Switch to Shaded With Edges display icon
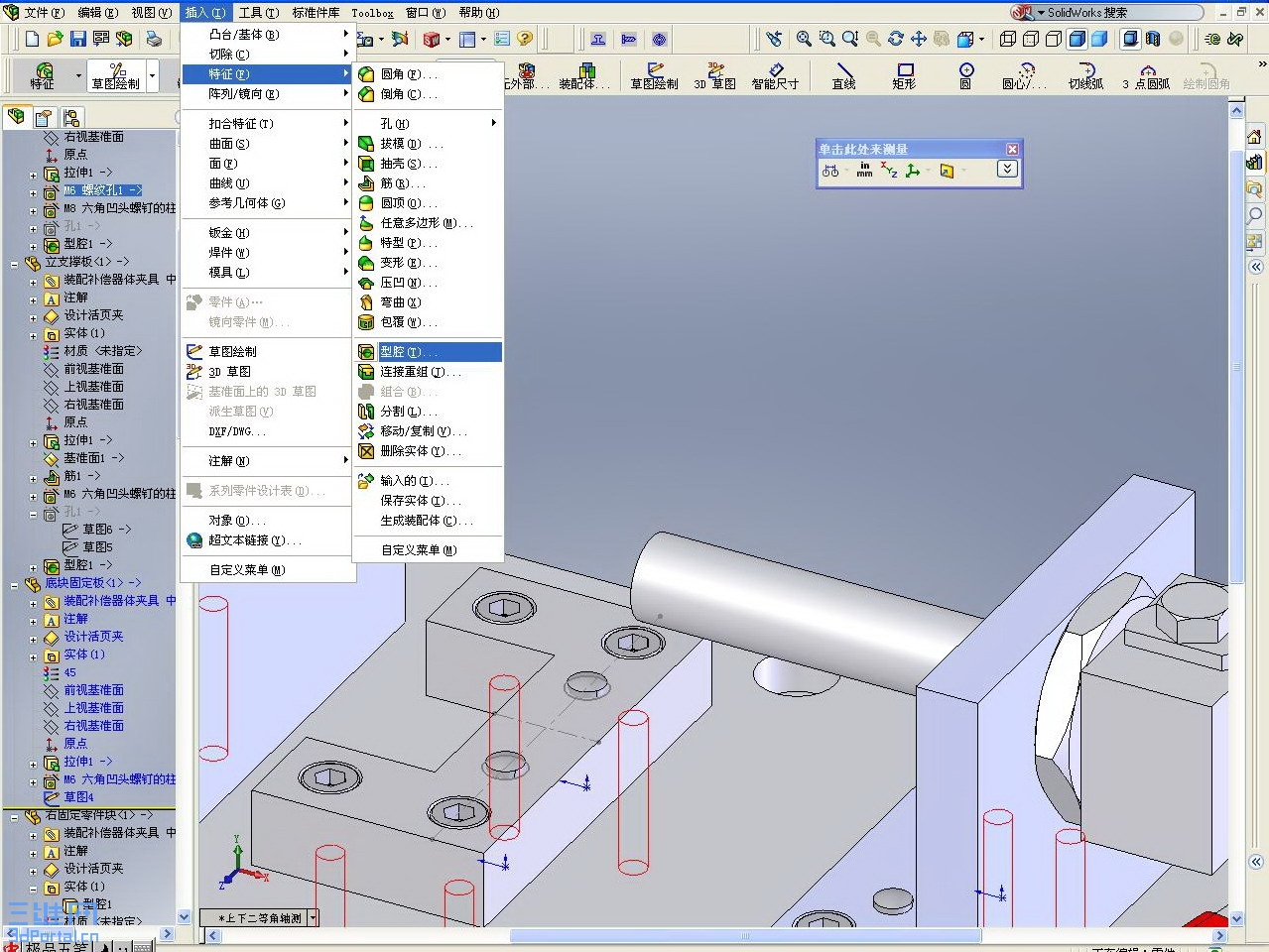The width and height of the screenshot is (1269, 952). pyautogui.click(x=1077, y=39)
